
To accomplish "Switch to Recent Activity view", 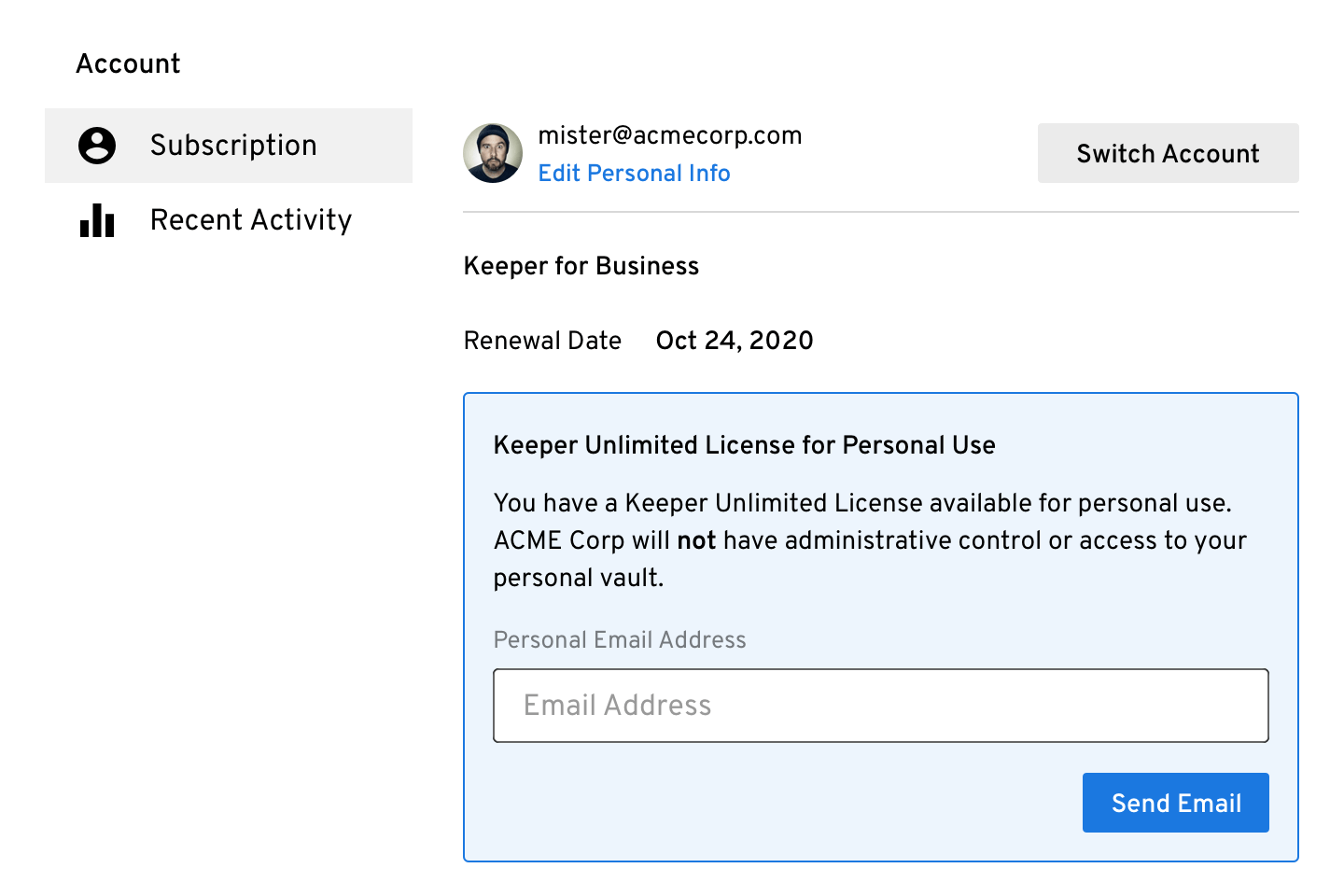I will coord(251,220).
